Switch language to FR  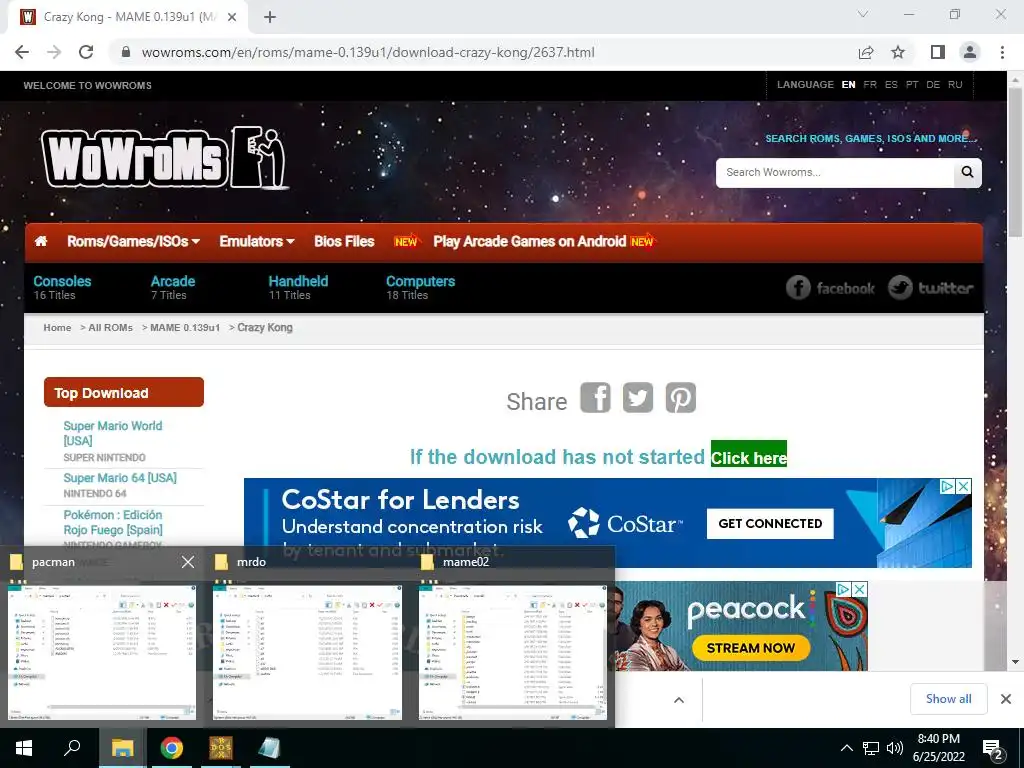pos(870,84)
